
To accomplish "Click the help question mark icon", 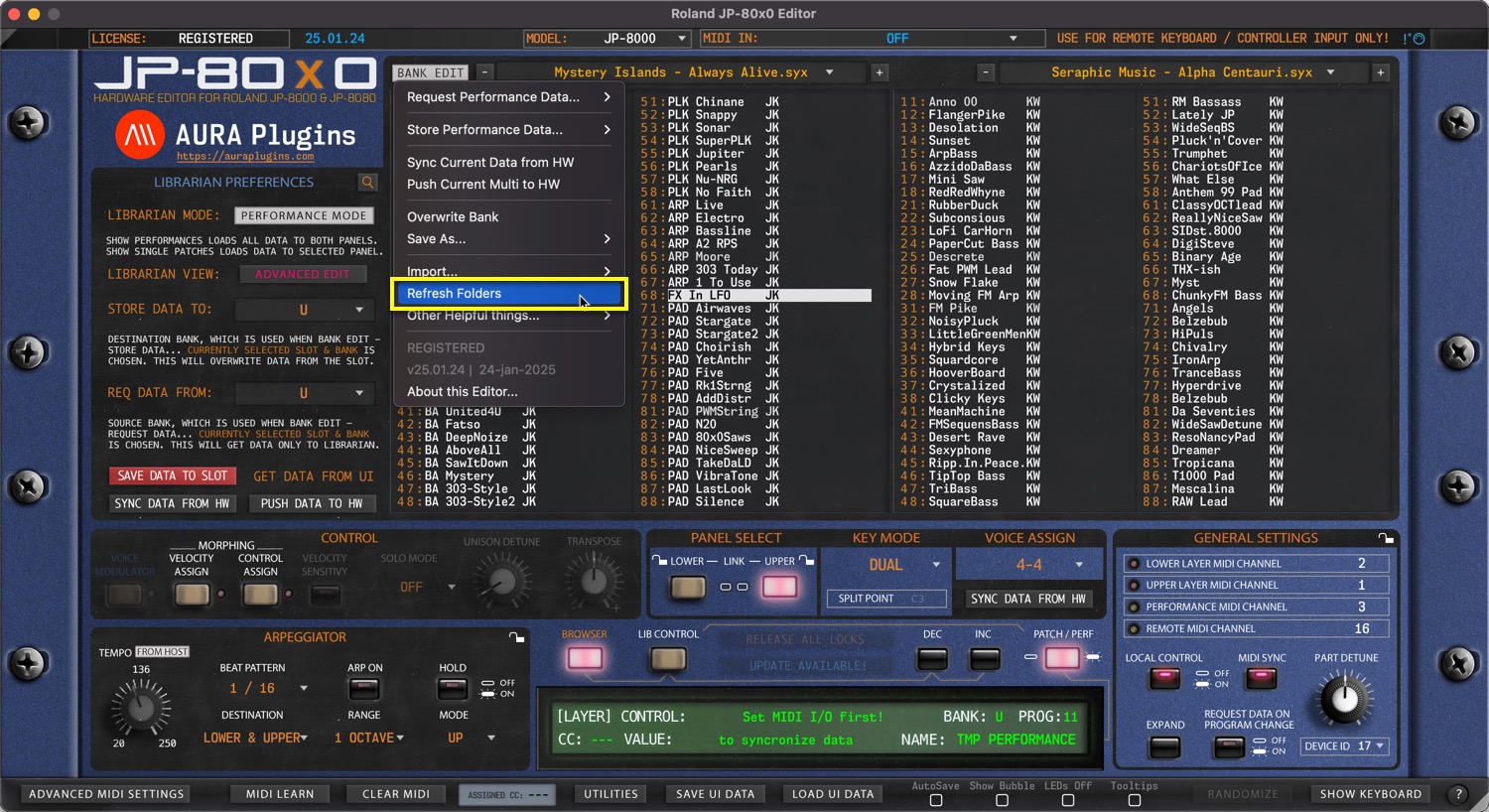I will [1457, 794].
